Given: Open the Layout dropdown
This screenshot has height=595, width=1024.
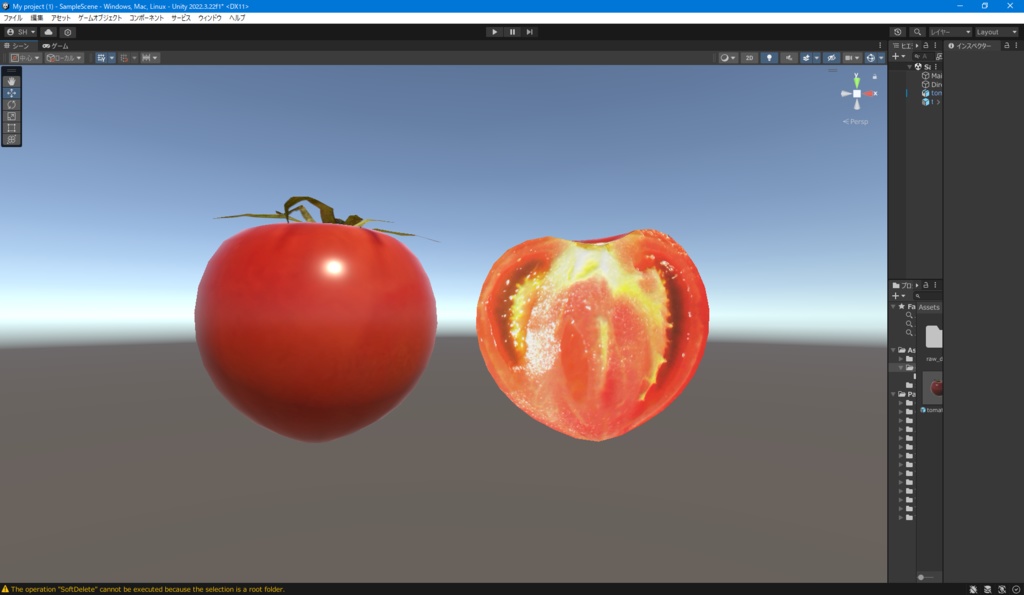Looking at the screenshot, I should pos(997,32).
